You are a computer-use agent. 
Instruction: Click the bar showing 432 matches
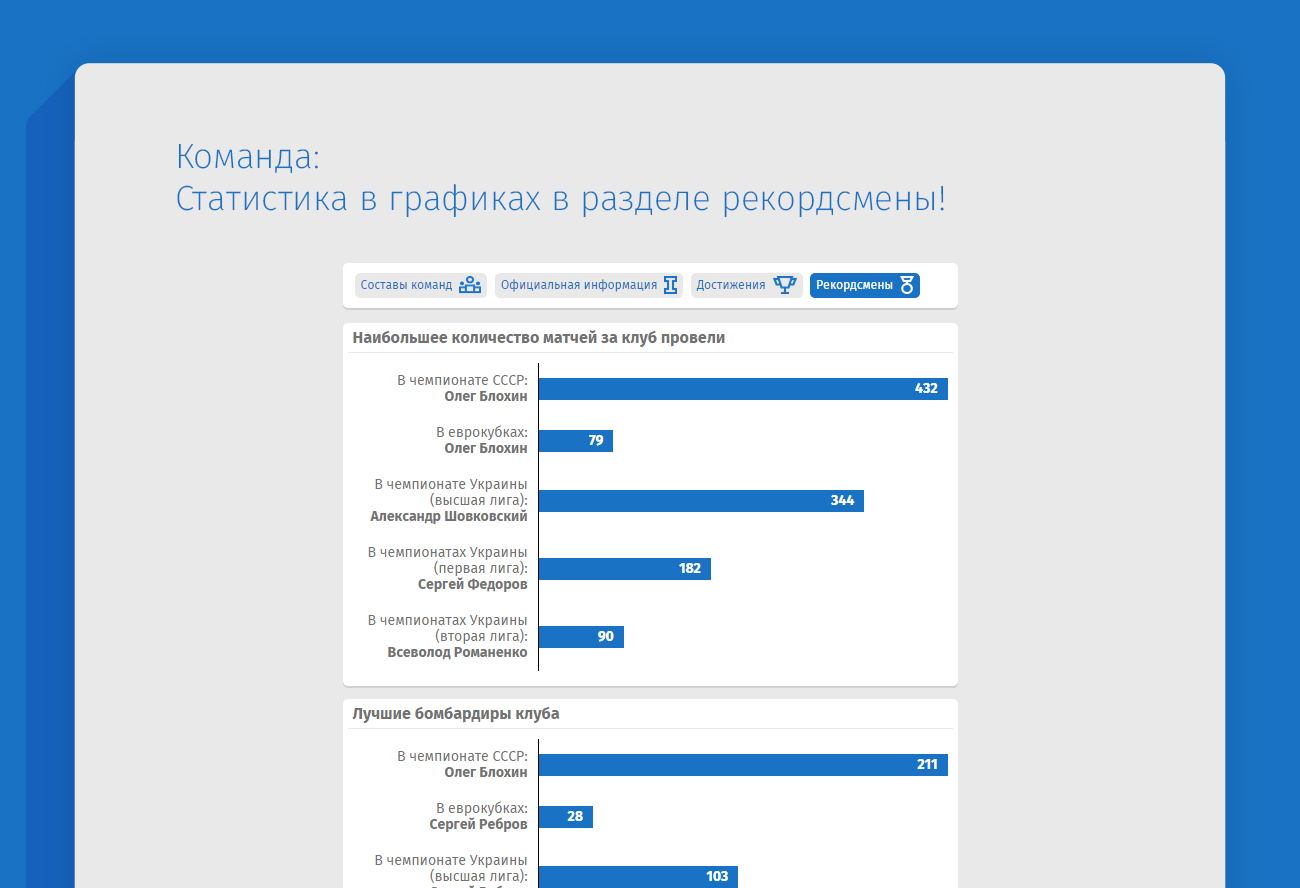tap(742, 389)
